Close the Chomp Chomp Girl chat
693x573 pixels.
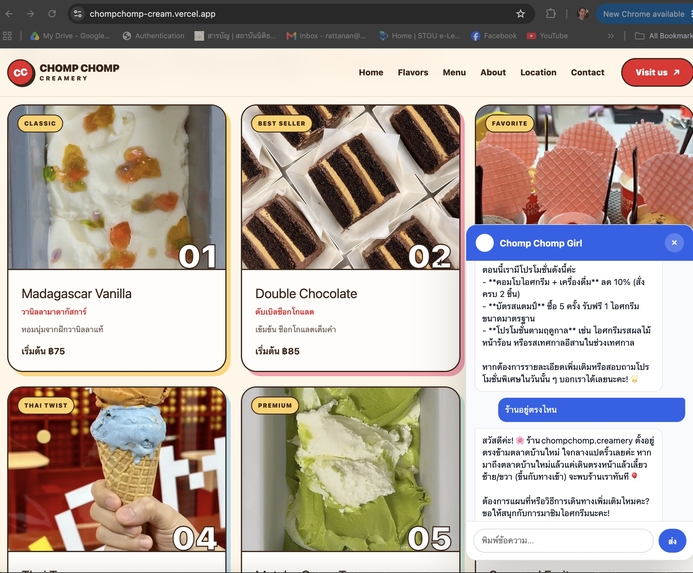pos(674,242)
